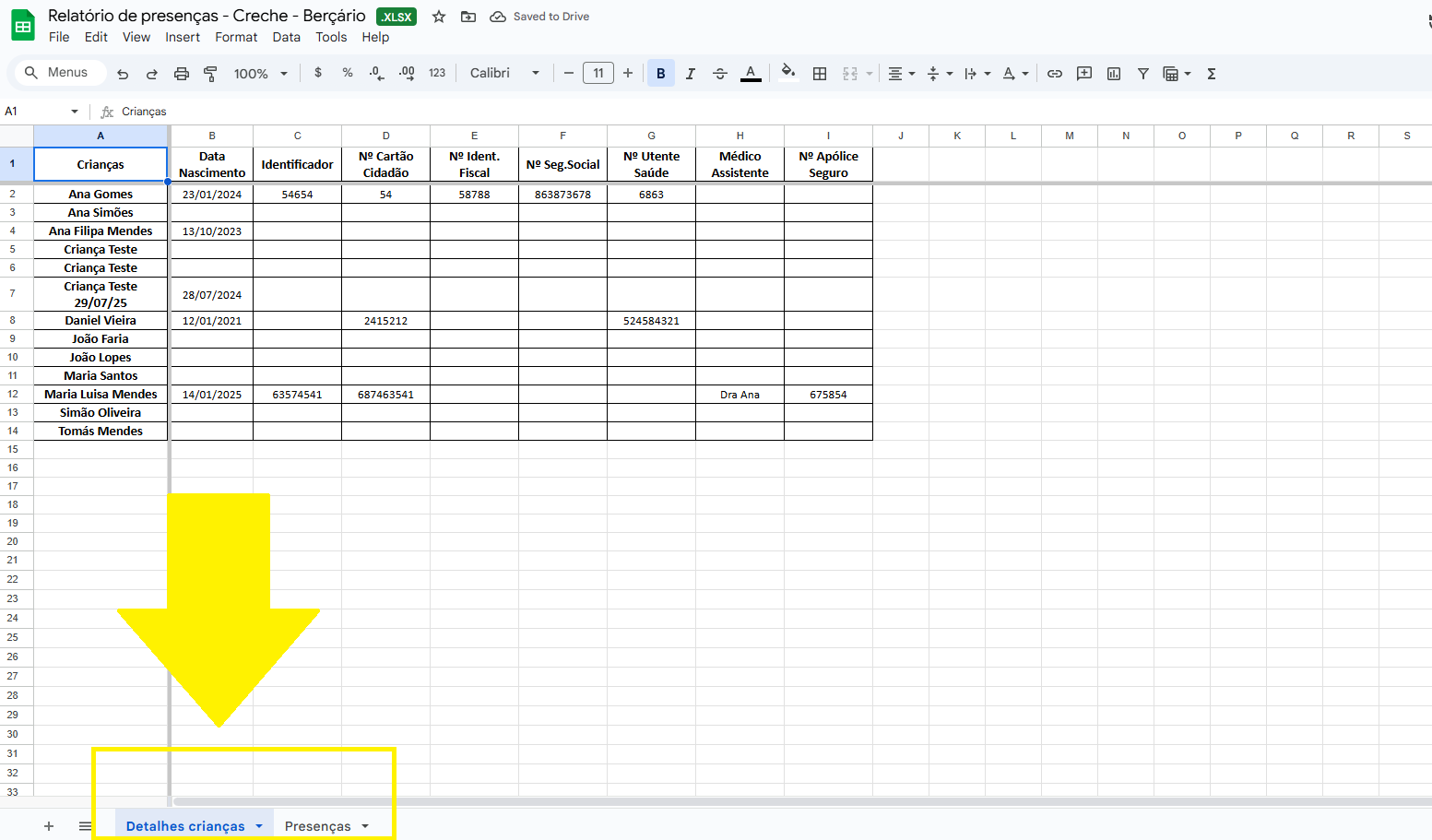The image size is (1432, 840).
Task: Open the Google Sheets home icon
Action: 23,26
